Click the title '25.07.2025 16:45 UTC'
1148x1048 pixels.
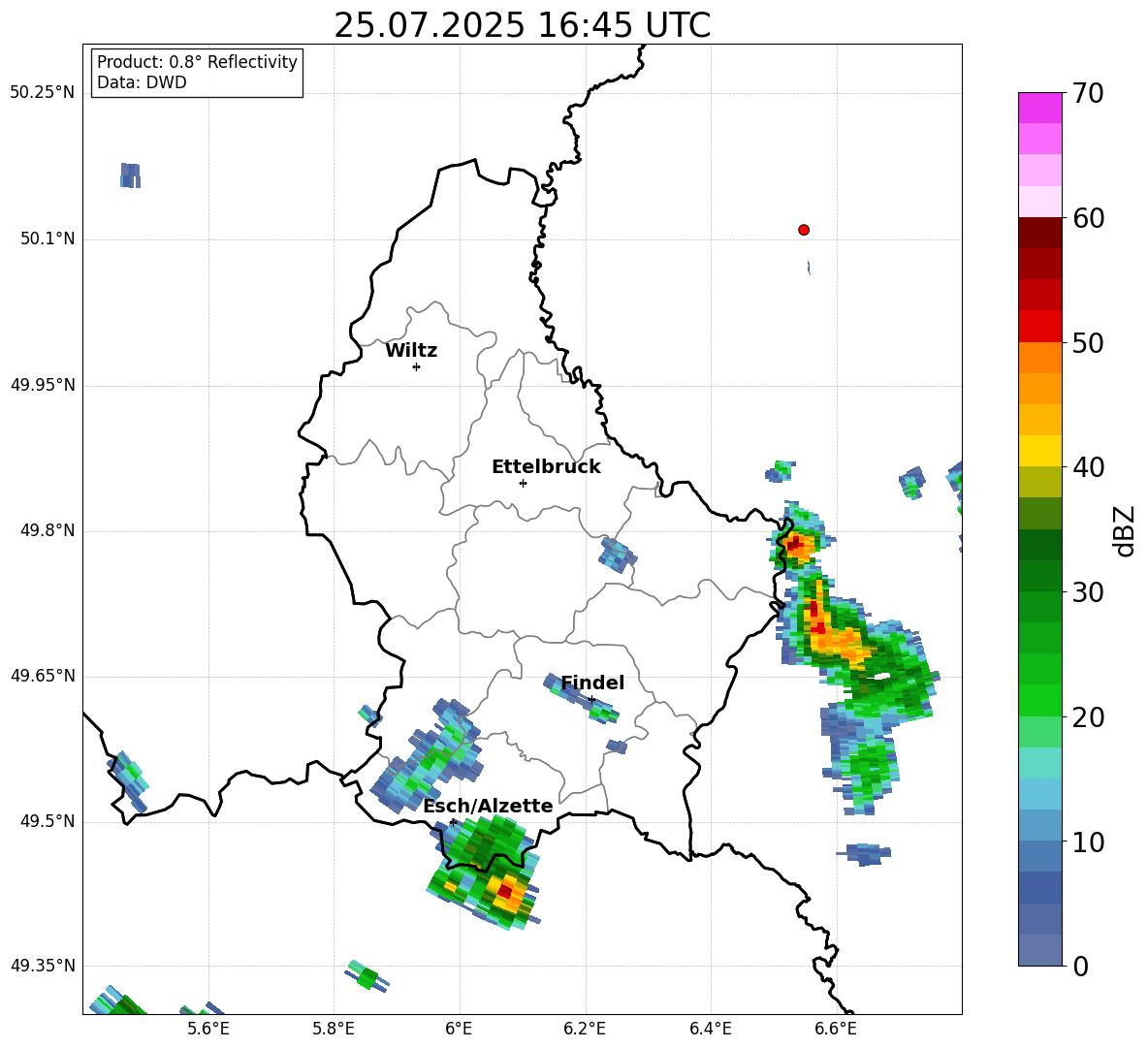(522, 25)
